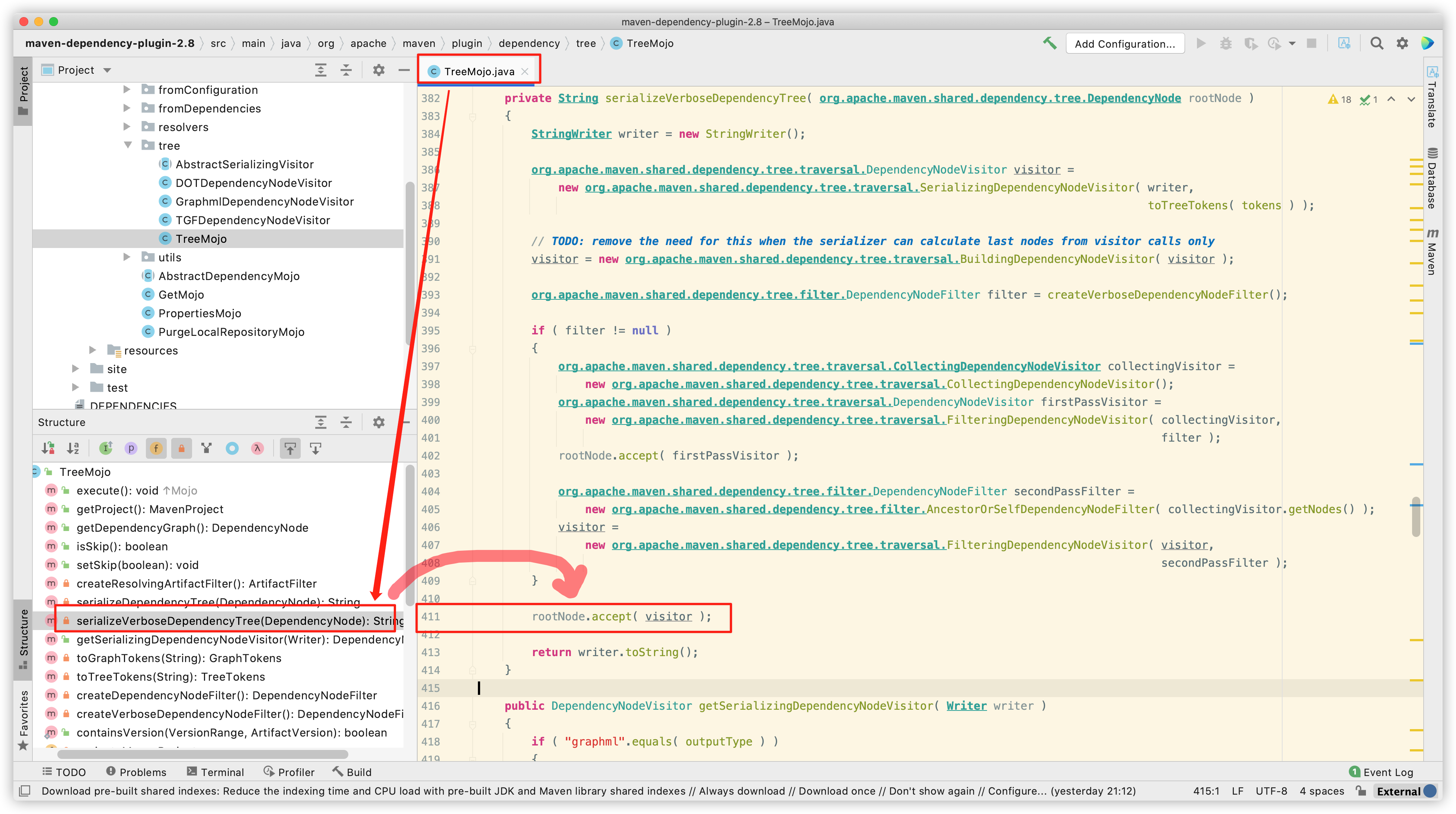This screenshot has width=1456, height=814.
Task: Click the search icon in top-right toolbar
Action: coord(1377,43)
